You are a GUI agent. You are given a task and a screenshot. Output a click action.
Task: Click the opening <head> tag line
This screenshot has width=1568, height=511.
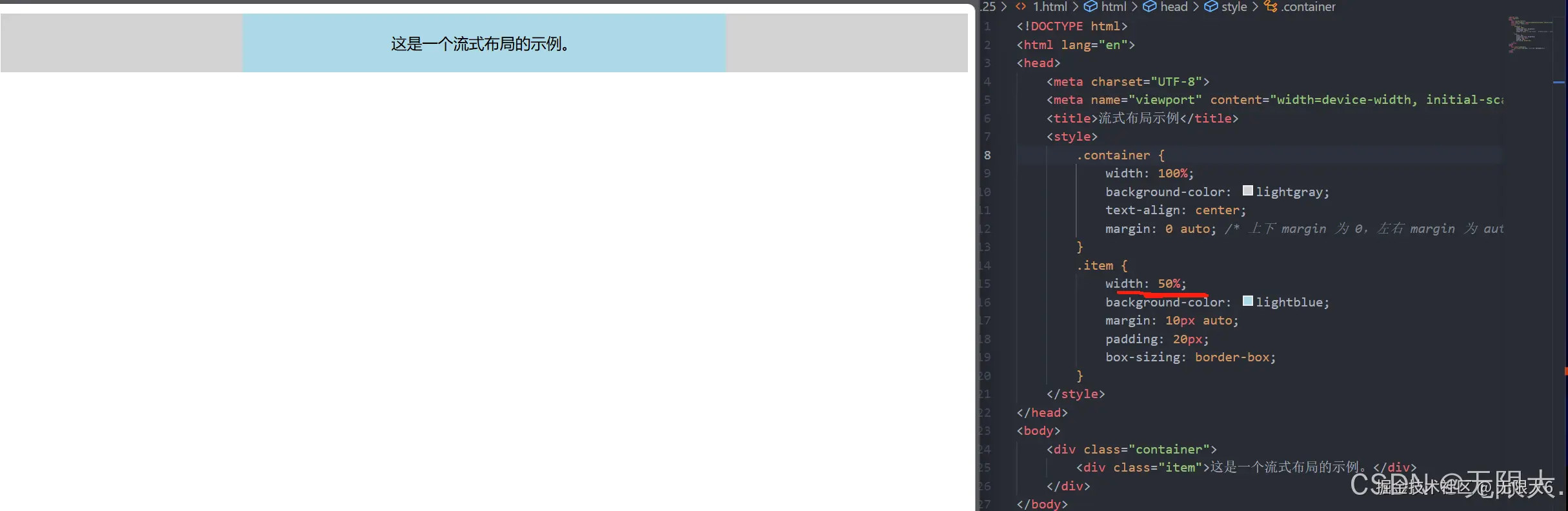1038,63
